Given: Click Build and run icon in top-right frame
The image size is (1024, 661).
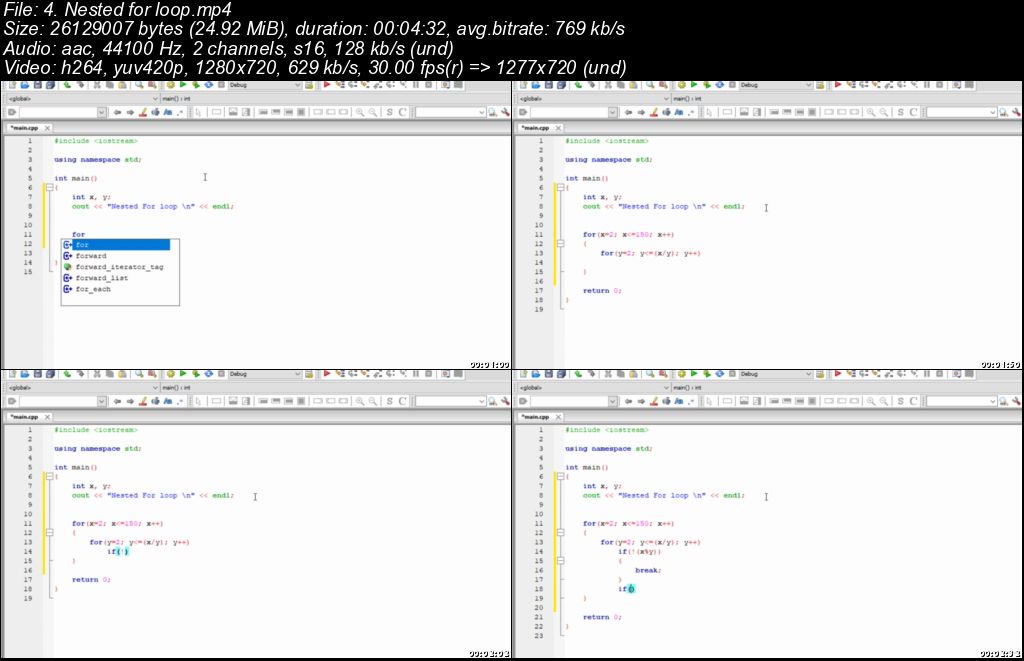Looking at the screenshot, I should [x=707, y=85].
